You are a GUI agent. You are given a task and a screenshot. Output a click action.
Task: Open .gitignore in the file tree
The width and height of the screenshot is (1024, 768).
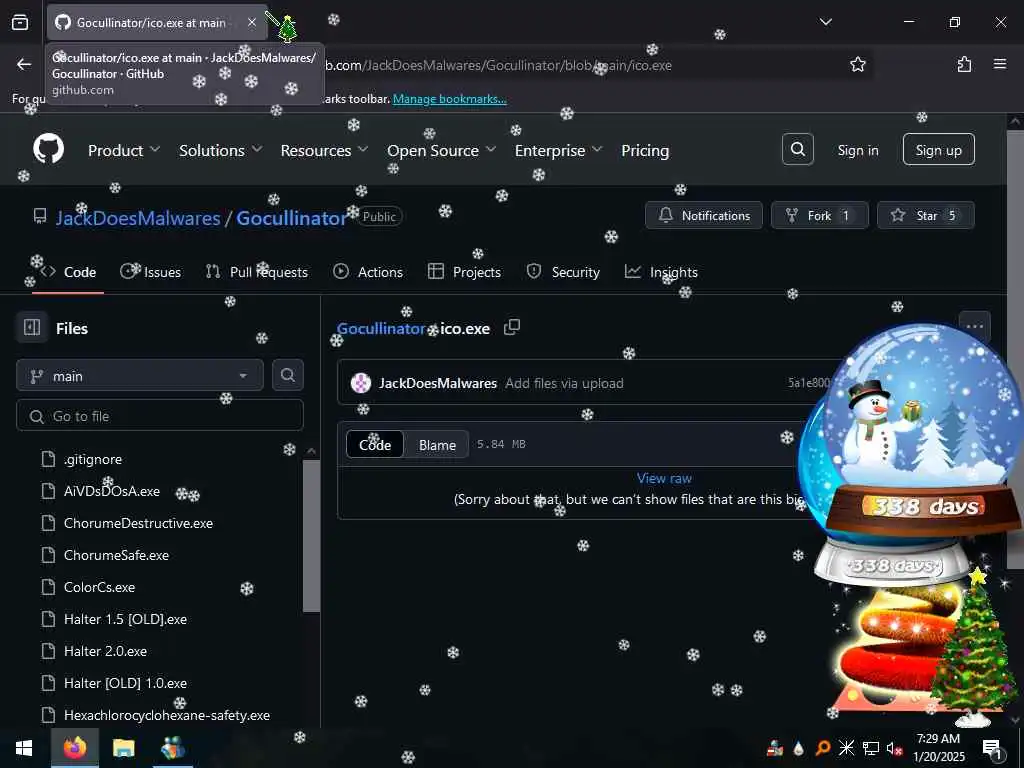click(x=93, y=459)
